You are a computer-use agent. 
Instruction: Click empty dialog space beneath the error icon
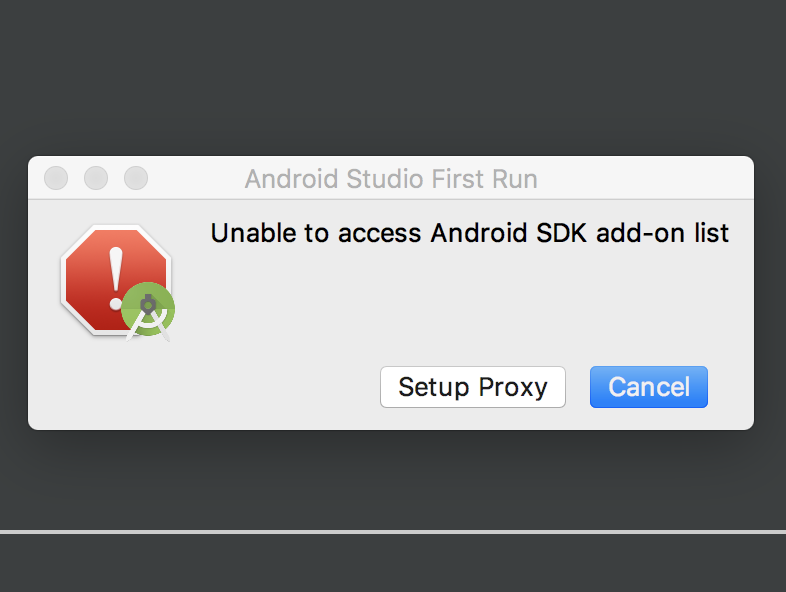(x=115, y=383)
